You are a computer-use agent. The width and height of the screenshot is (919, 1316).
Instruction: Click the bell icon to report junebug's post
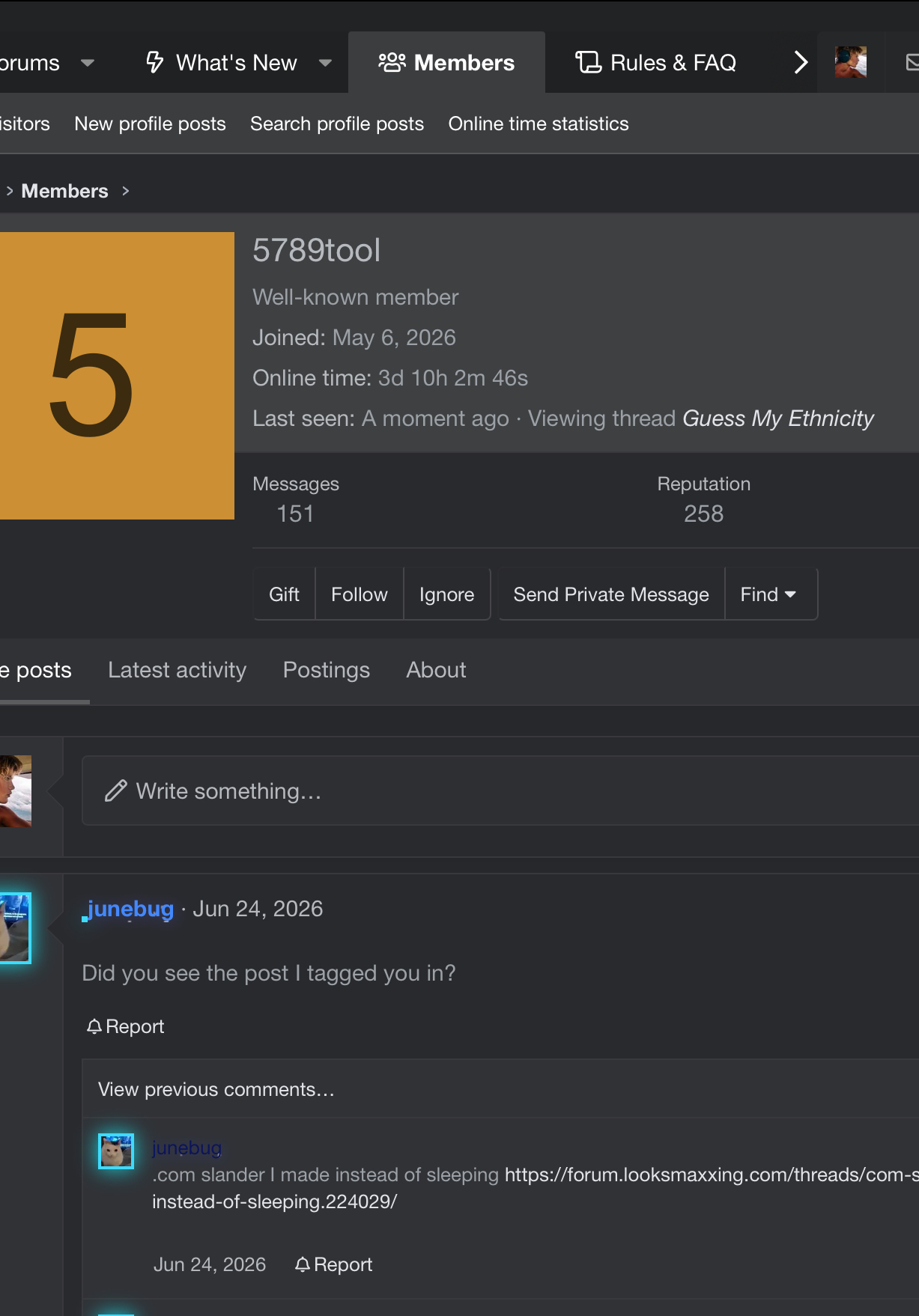coord(94,1026)
